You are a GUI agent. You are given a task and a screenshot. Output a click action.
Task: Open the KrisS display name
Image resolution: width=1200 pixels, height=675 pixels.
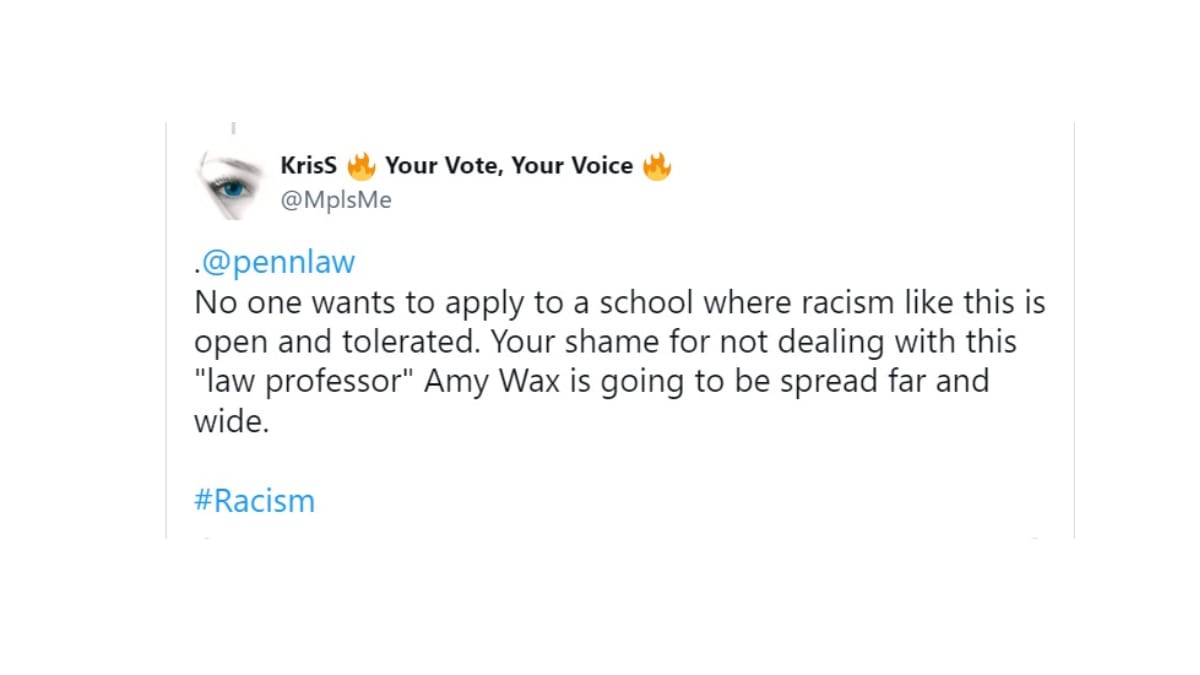[x=308, y=166]
